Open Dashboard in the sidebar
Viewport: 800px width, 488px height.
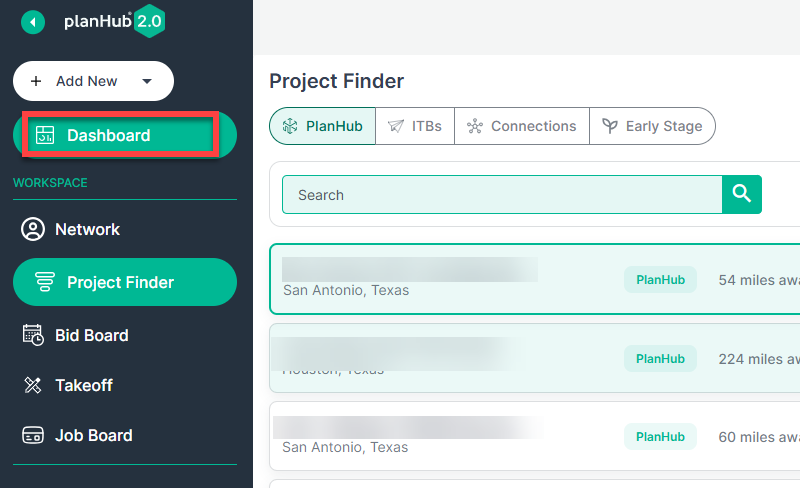click(124, 136)
